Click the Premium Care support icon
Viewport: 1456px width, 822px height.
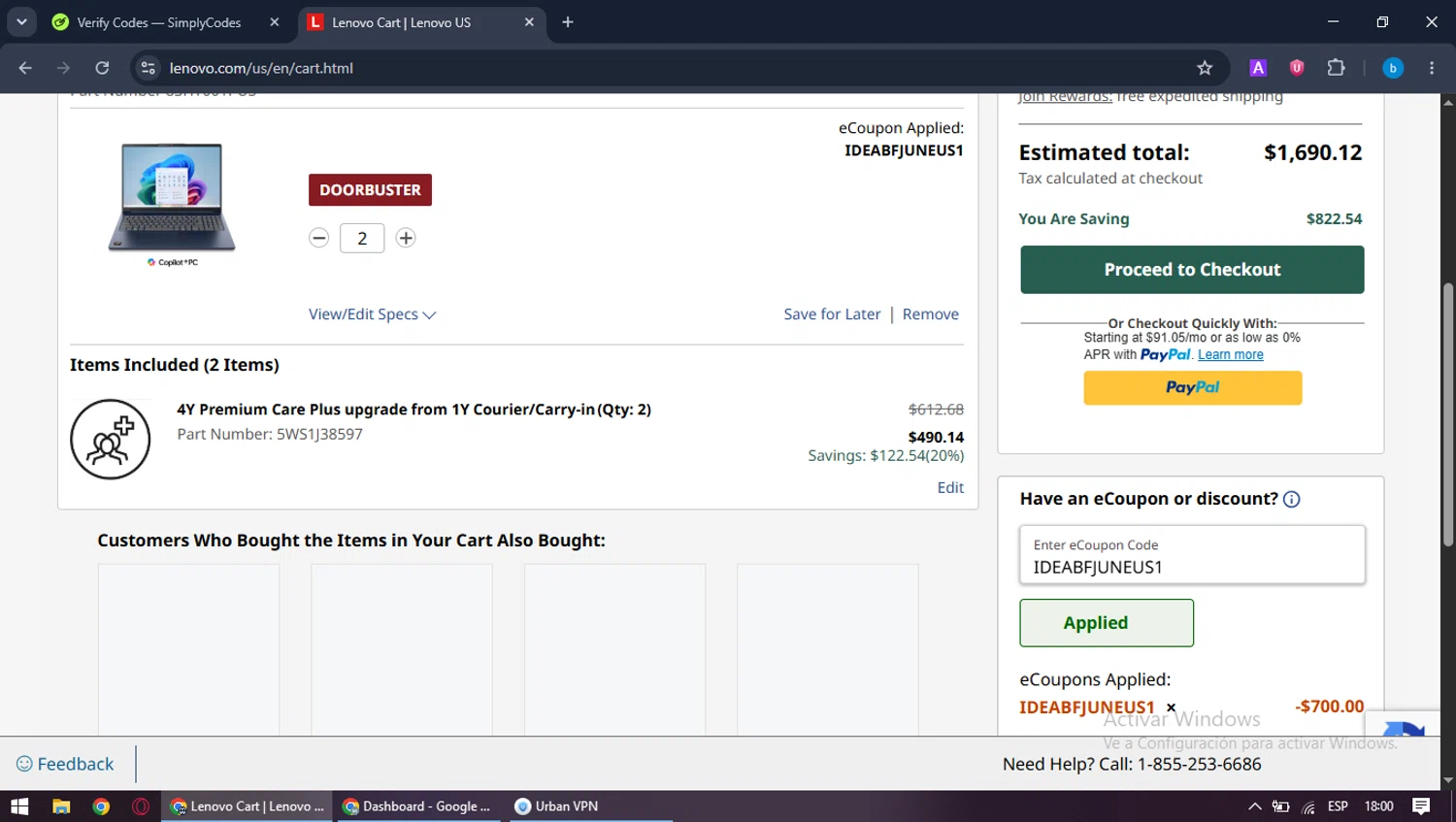pos(110,440)
